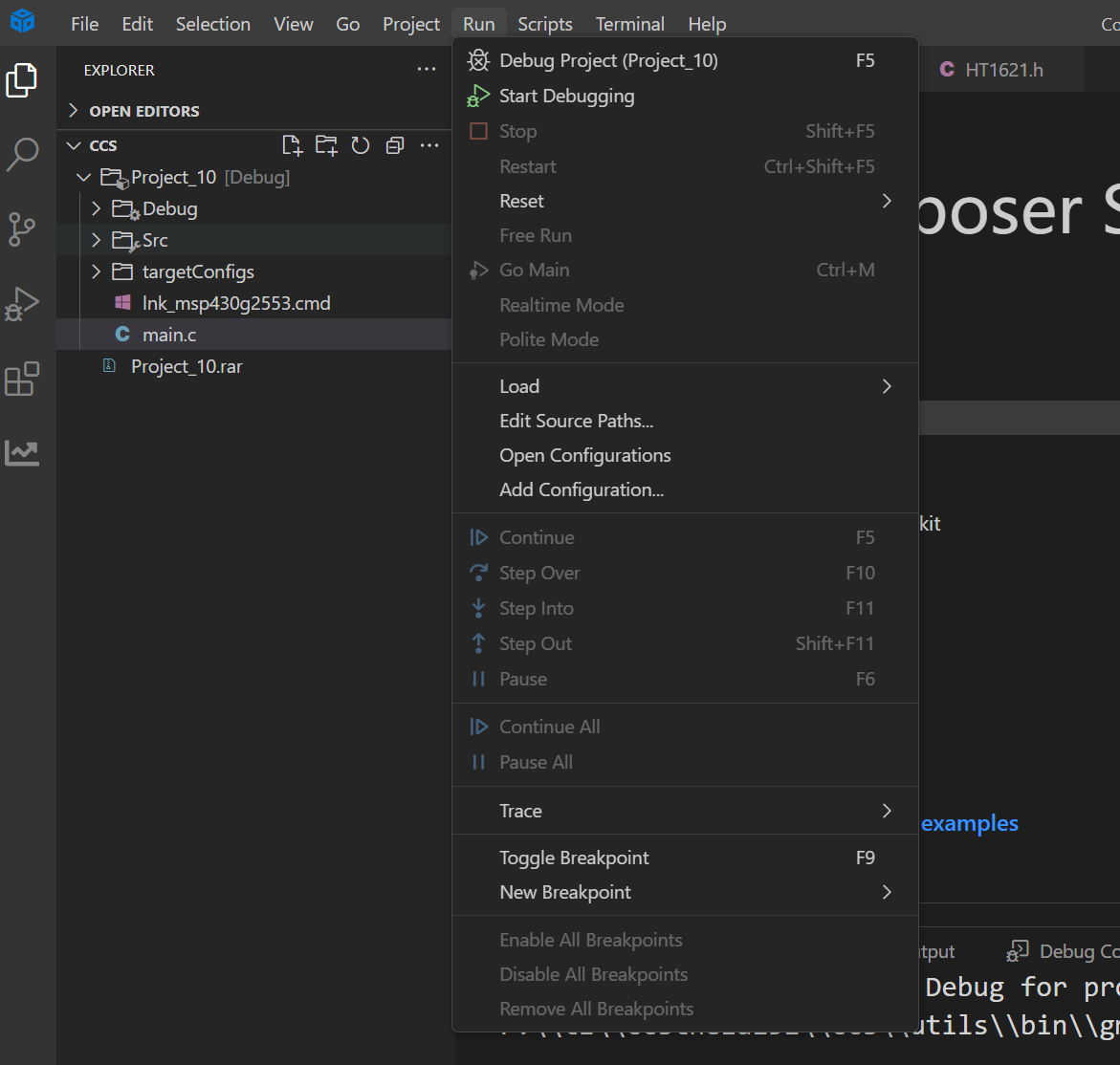
Task: Open the Reset submenu
Action: tap(684, 202)
